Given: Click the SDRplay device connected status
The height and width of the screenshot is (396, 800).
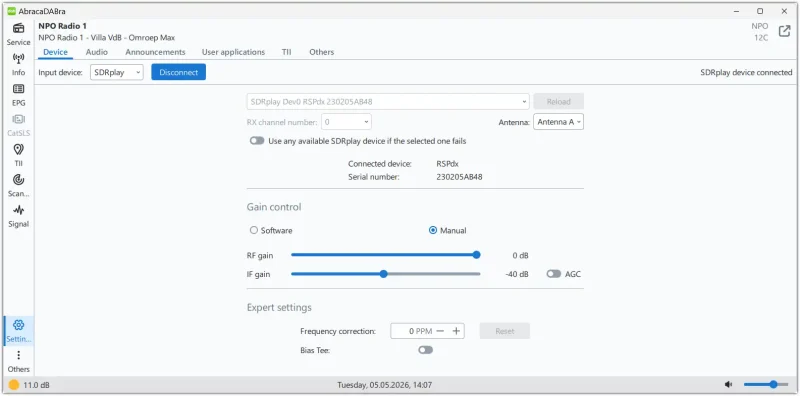Looking at the screenshot, I should click(x=746, y=72).
